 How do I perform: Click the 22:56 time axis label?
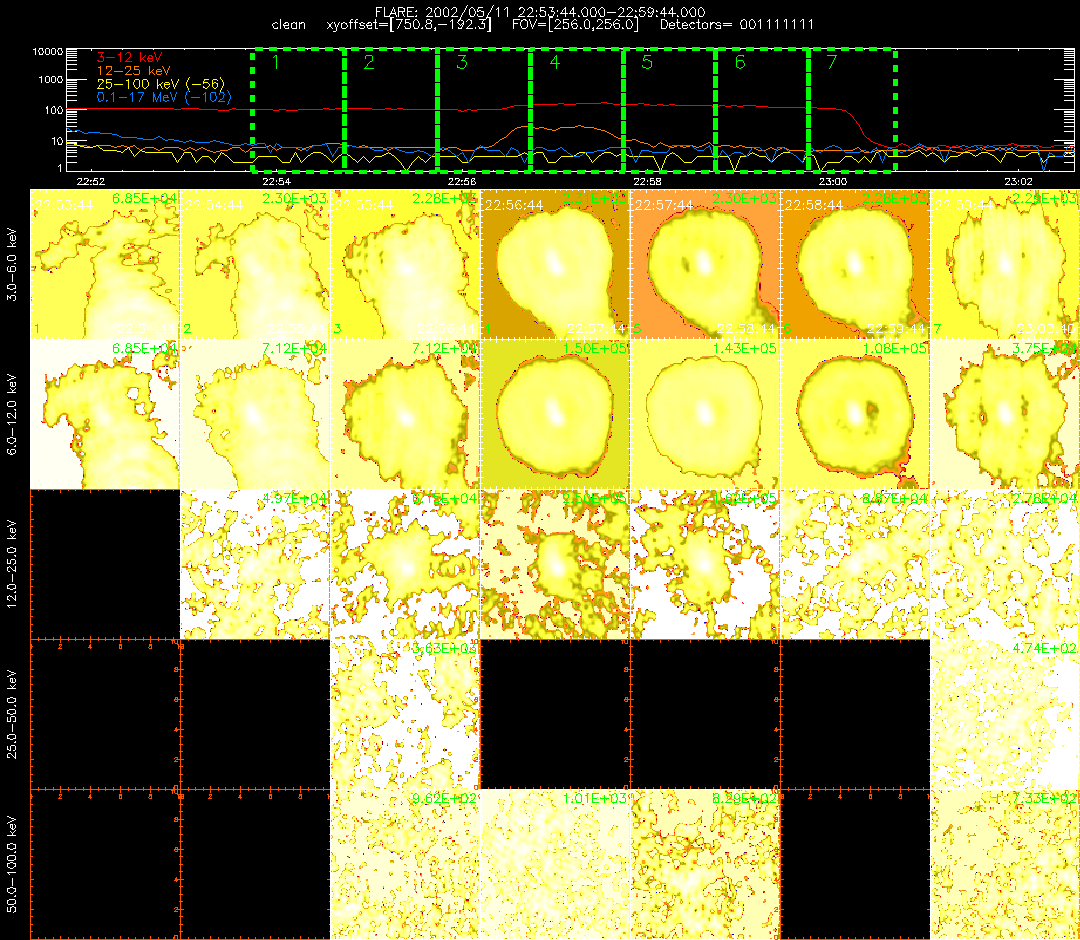tap(461, 182)
